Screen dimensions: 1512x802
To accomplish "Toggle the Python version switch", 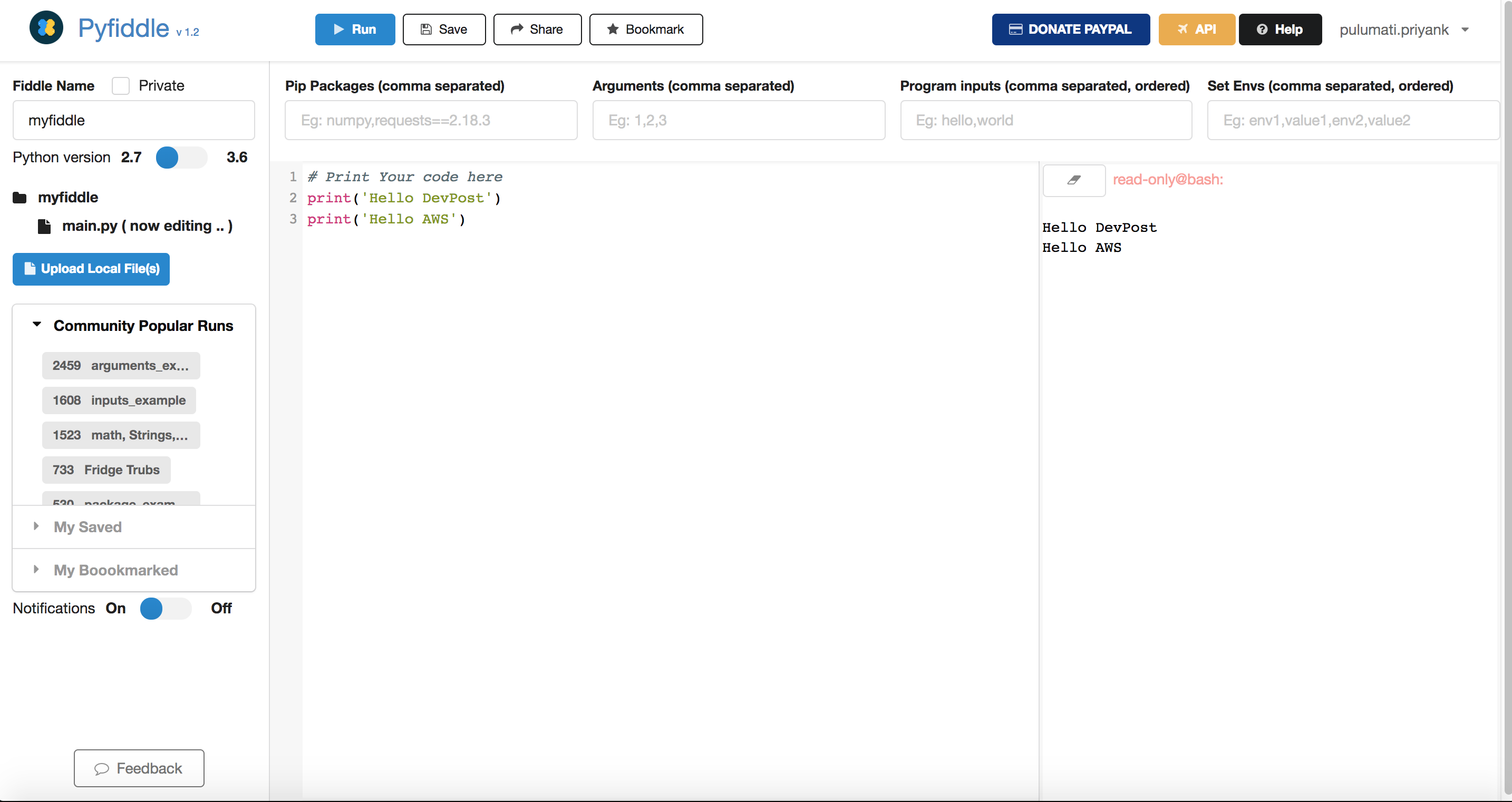I will point(181,157).
